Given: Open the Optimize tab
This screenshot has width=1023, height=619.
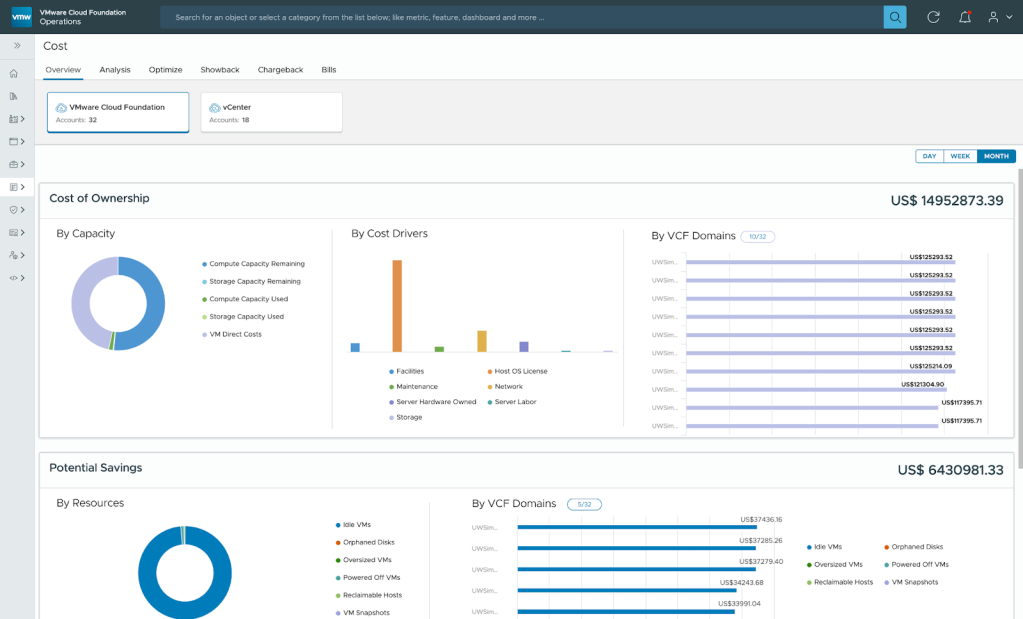Looking at the screenshot, I should point(165,70).
